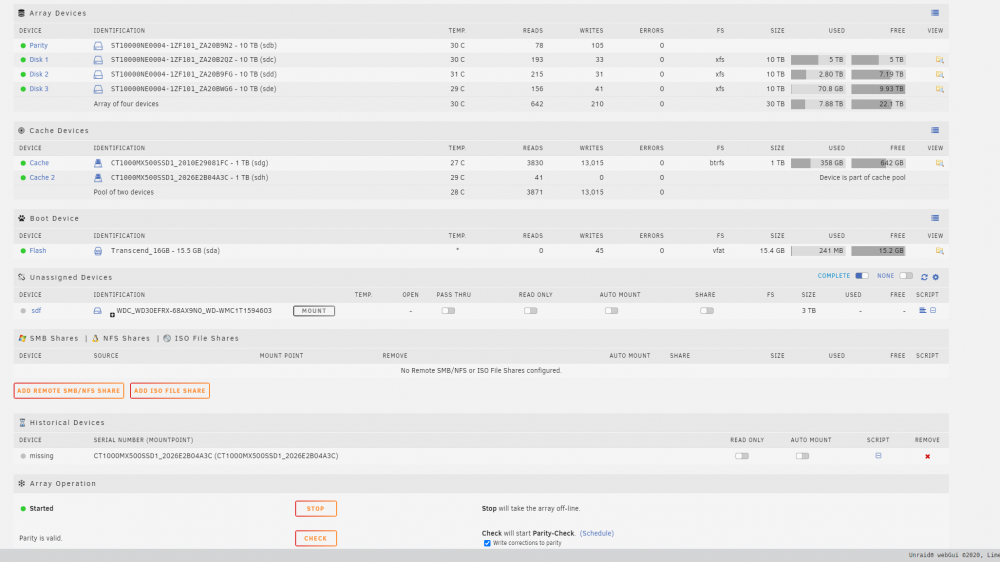Click the Disk 1 drive icon
Viewport: 1000px width, 562px height.
(x=98, y=60)
